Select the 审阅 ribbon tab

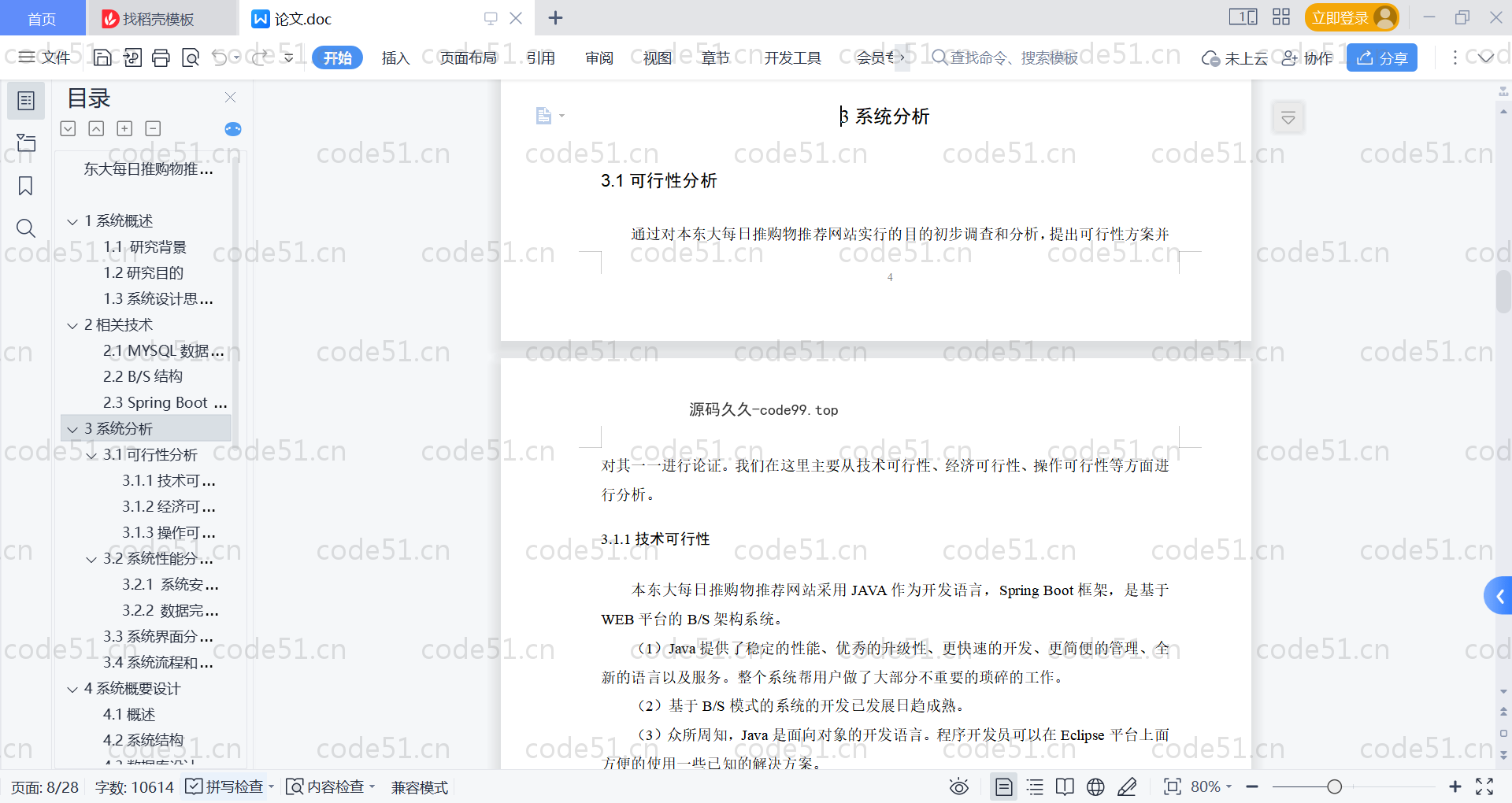[x=598, y=57]
